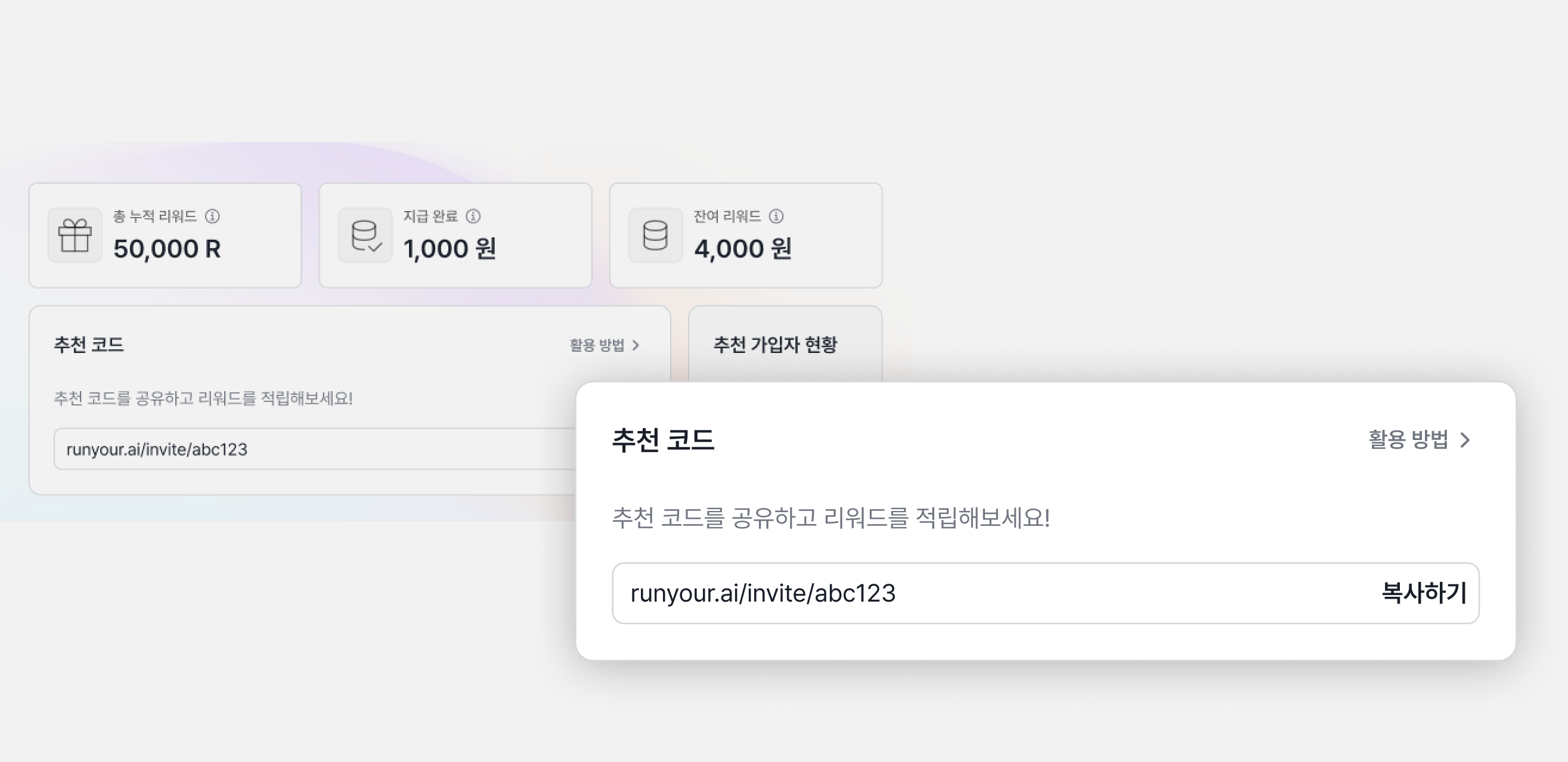Click the coin stack icon for 잔여 리워드
This screenshot has width=1568, height=762.
pyautogui.click(x=656, y=235)
